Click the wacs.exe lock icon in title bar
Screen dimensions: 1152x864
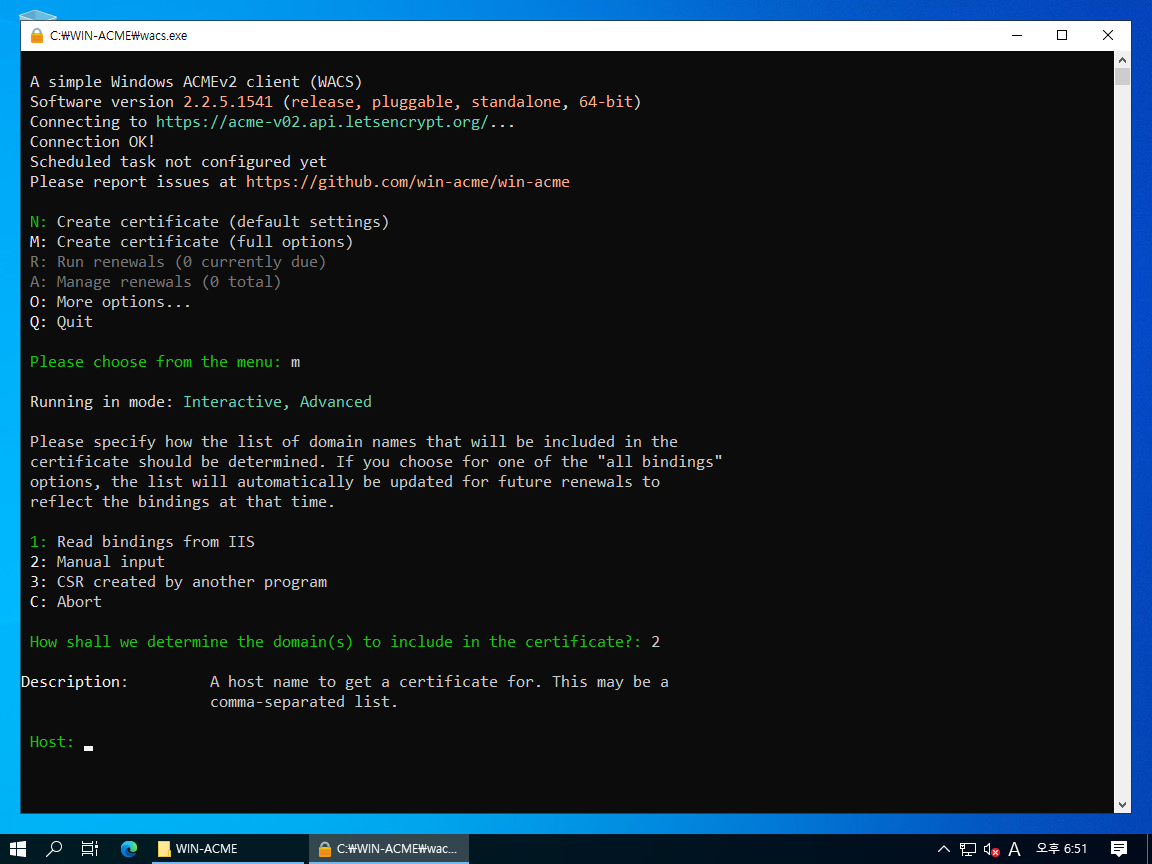[37, 35]
